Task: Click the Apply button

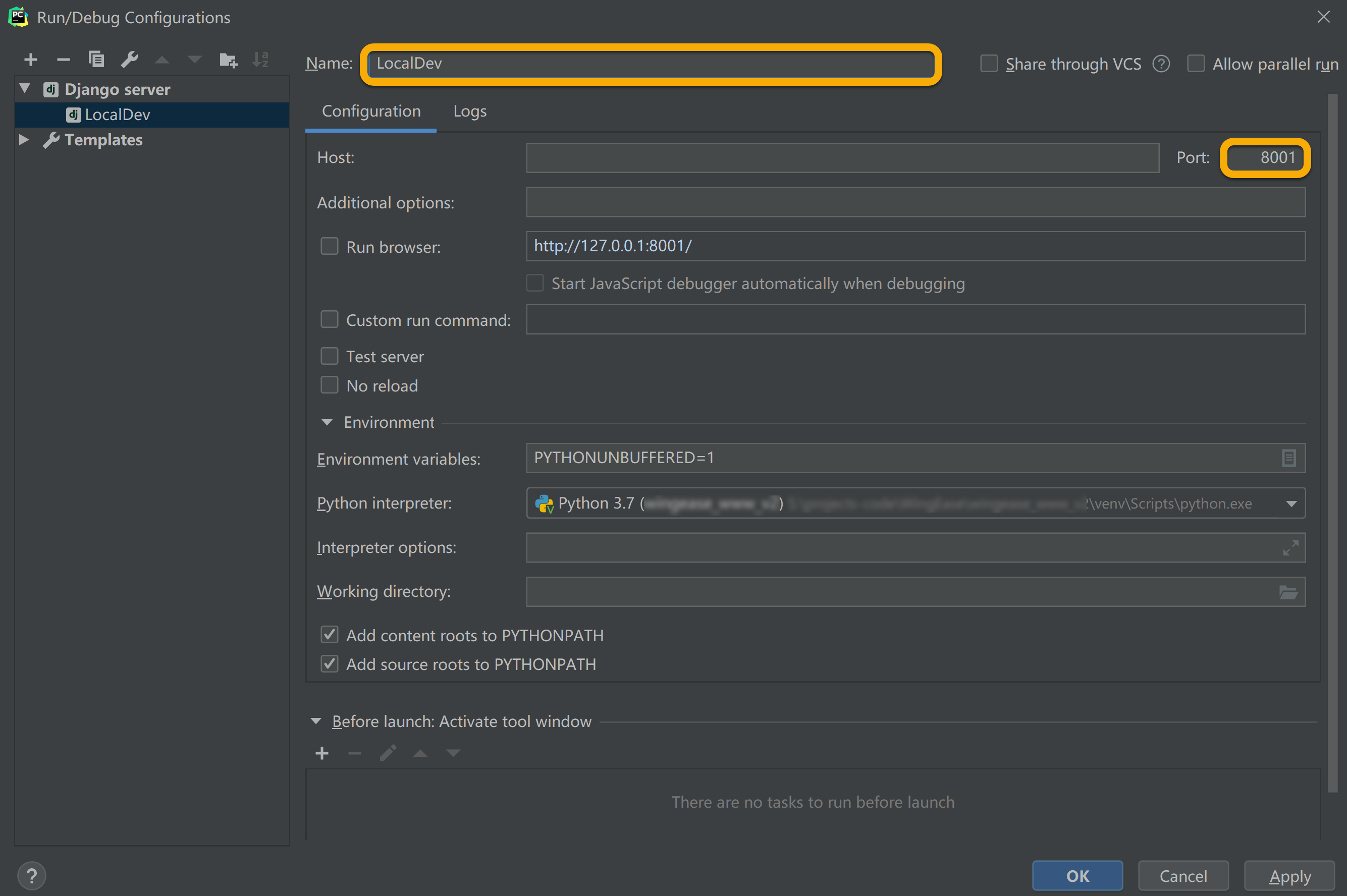Action: point(1289,875)
